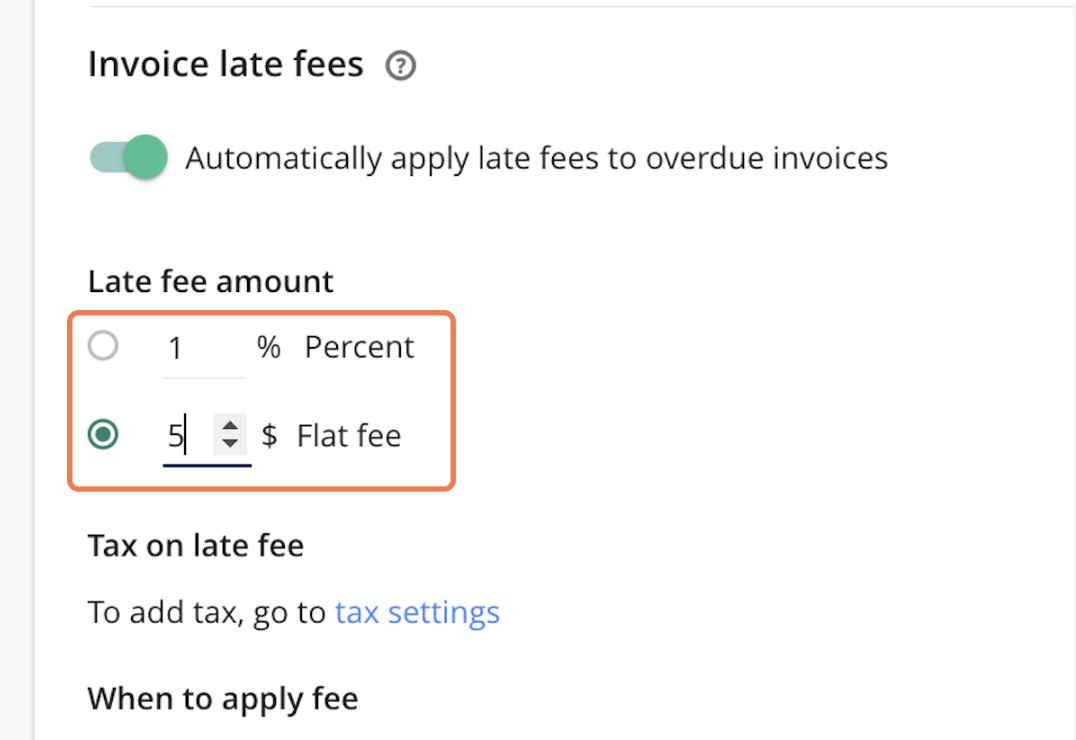Select the Flat fee radio button
The height and width of the screenshot is (740, 1076).
[103, 435]
